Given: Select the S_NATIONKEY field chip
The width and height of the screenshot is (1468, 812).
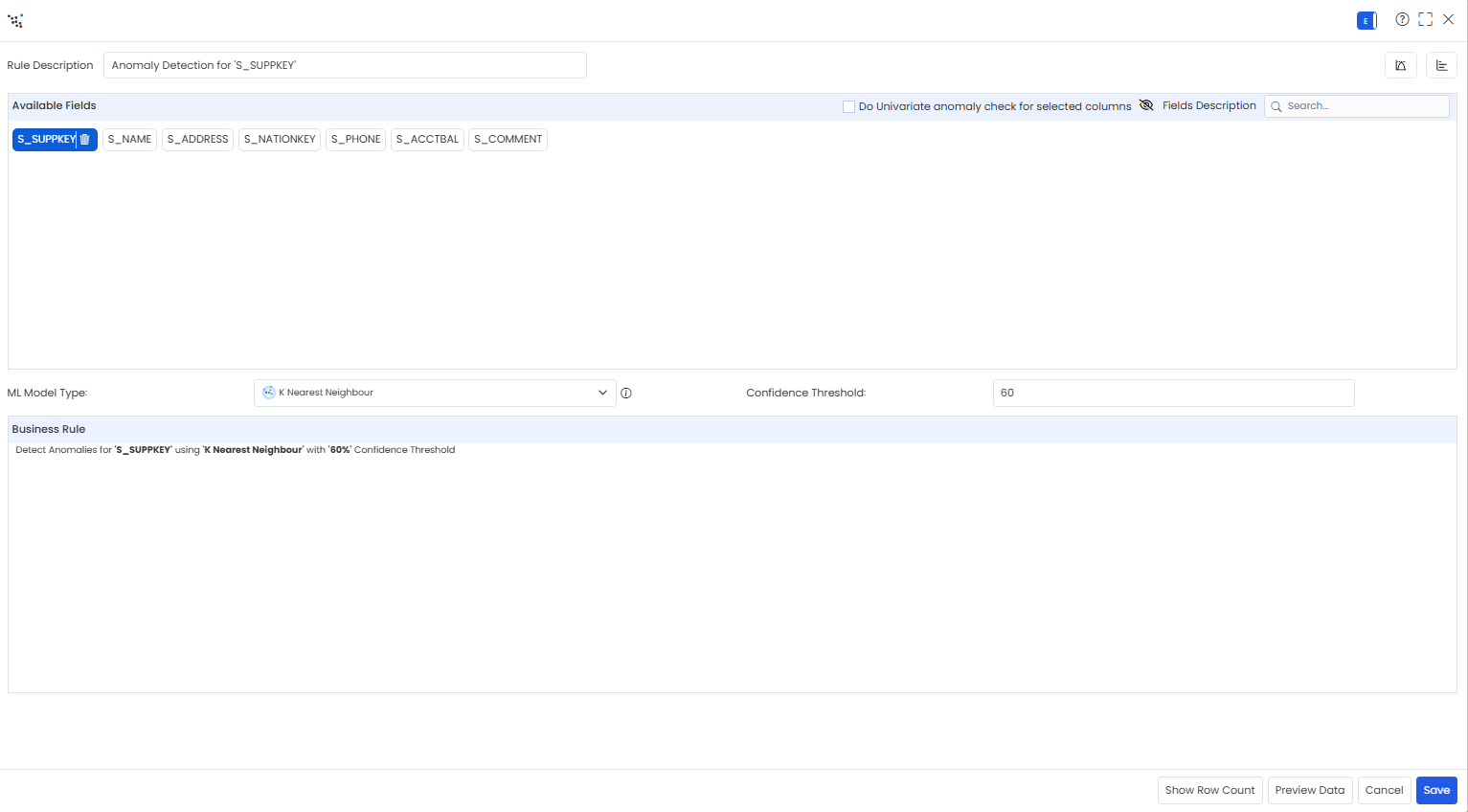Looking at the screenshot, I should [280, 140].
